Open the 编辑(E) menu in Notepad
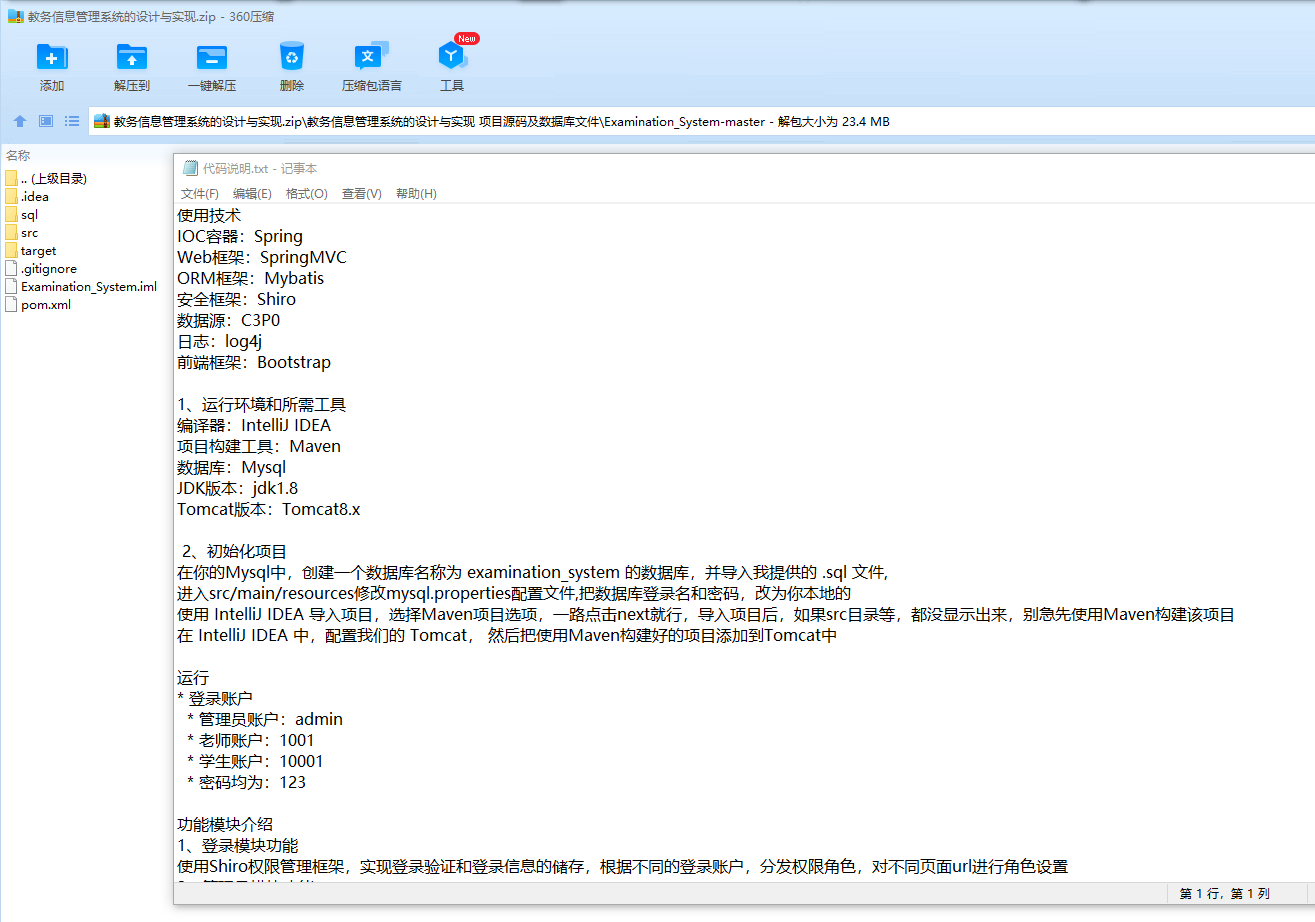The width and height of the screenshot is (1315, 922). point(252,194)
